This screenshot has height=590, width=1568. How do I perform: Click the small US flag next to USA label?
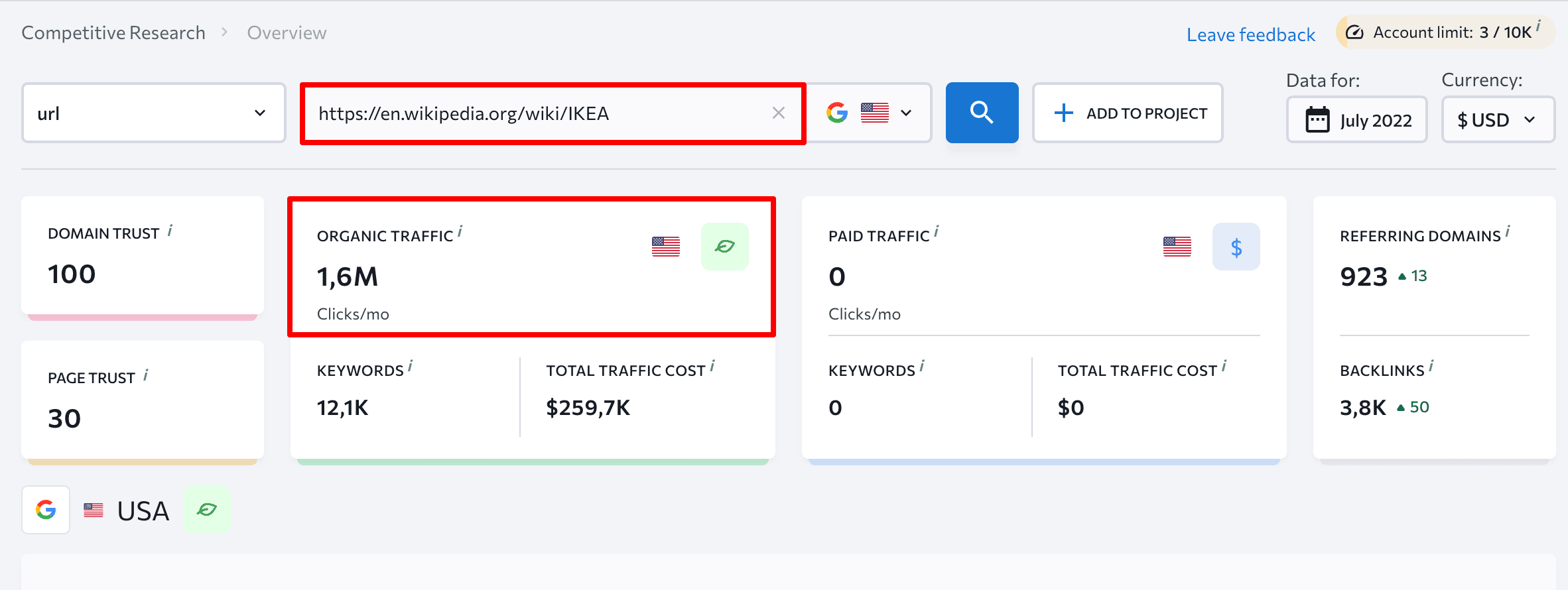coord(94,510)
